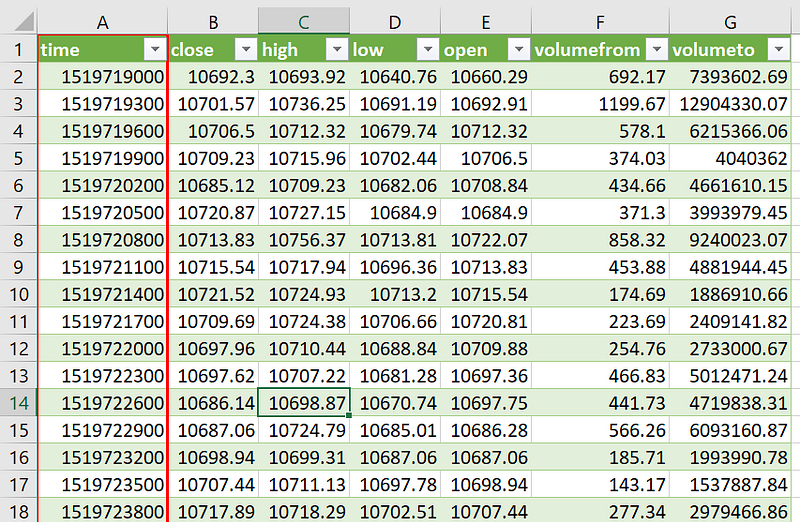
Task: Select row 14 header
Action: [x=18, y=403]
